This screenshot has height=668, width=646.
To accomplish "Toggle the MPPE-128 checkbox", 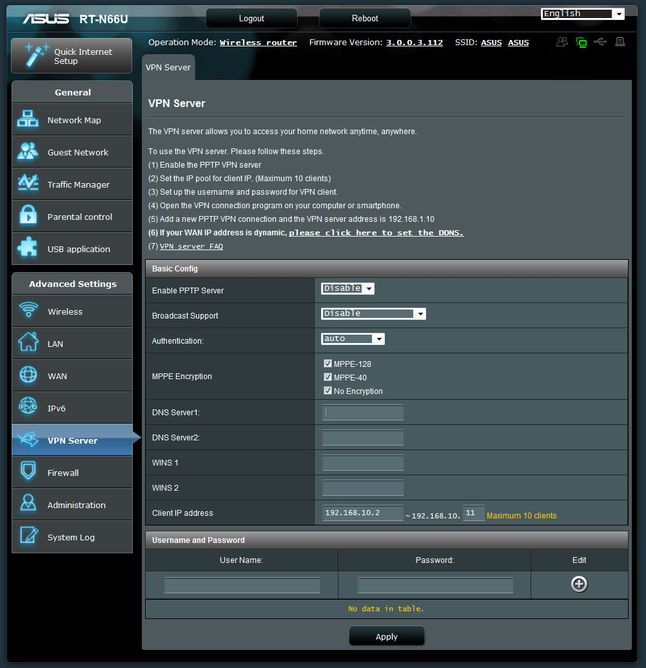I will coord(327,363).
